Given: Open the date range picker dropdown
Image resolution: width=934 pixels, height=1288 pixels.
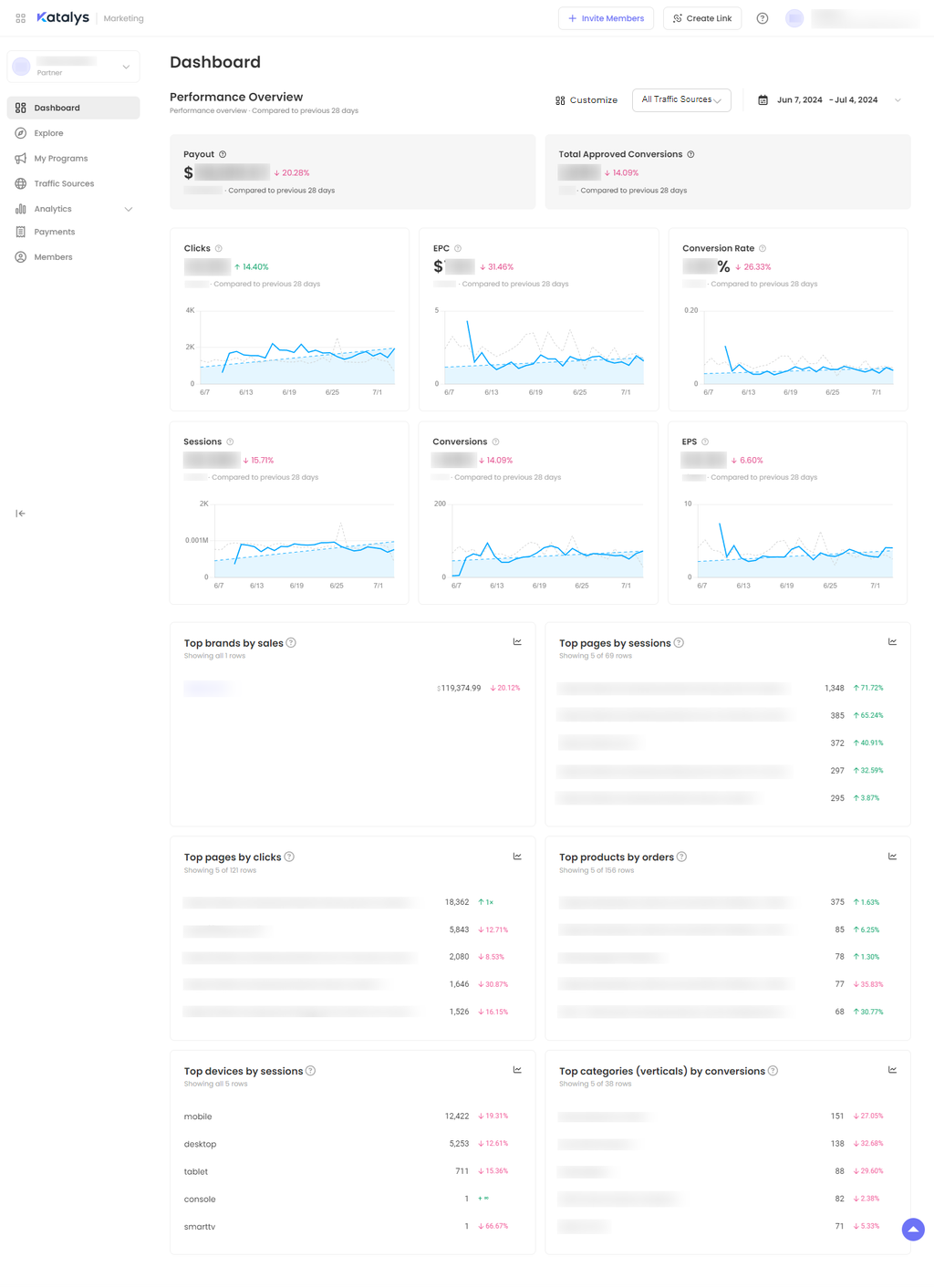Looking at the screenshot, I should pyautogui.click(x=829, y=100).
